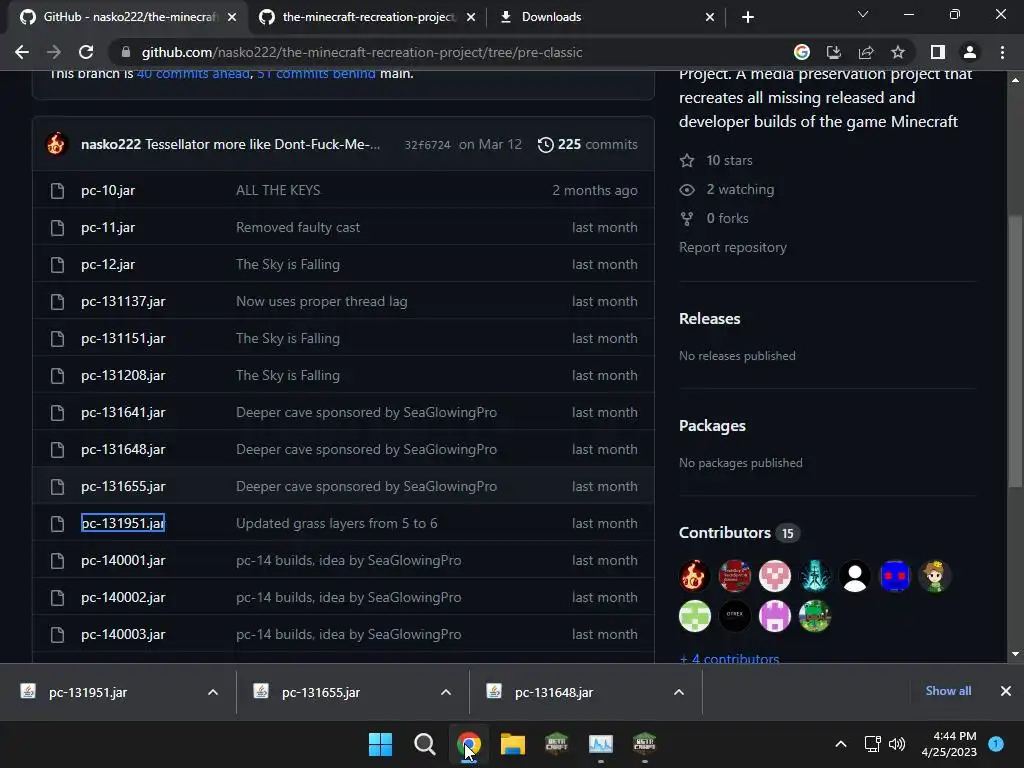Open the Chrome profile menu
This screenshot has height=768, width=1024.
tap(970, 52)
